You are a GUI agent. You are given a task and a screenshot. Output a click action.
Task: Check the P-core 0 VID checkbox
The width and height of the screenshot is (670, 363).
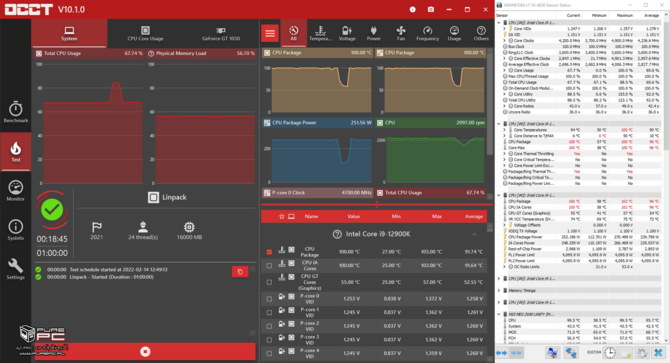pyautogui.click(x=269, y=299)
